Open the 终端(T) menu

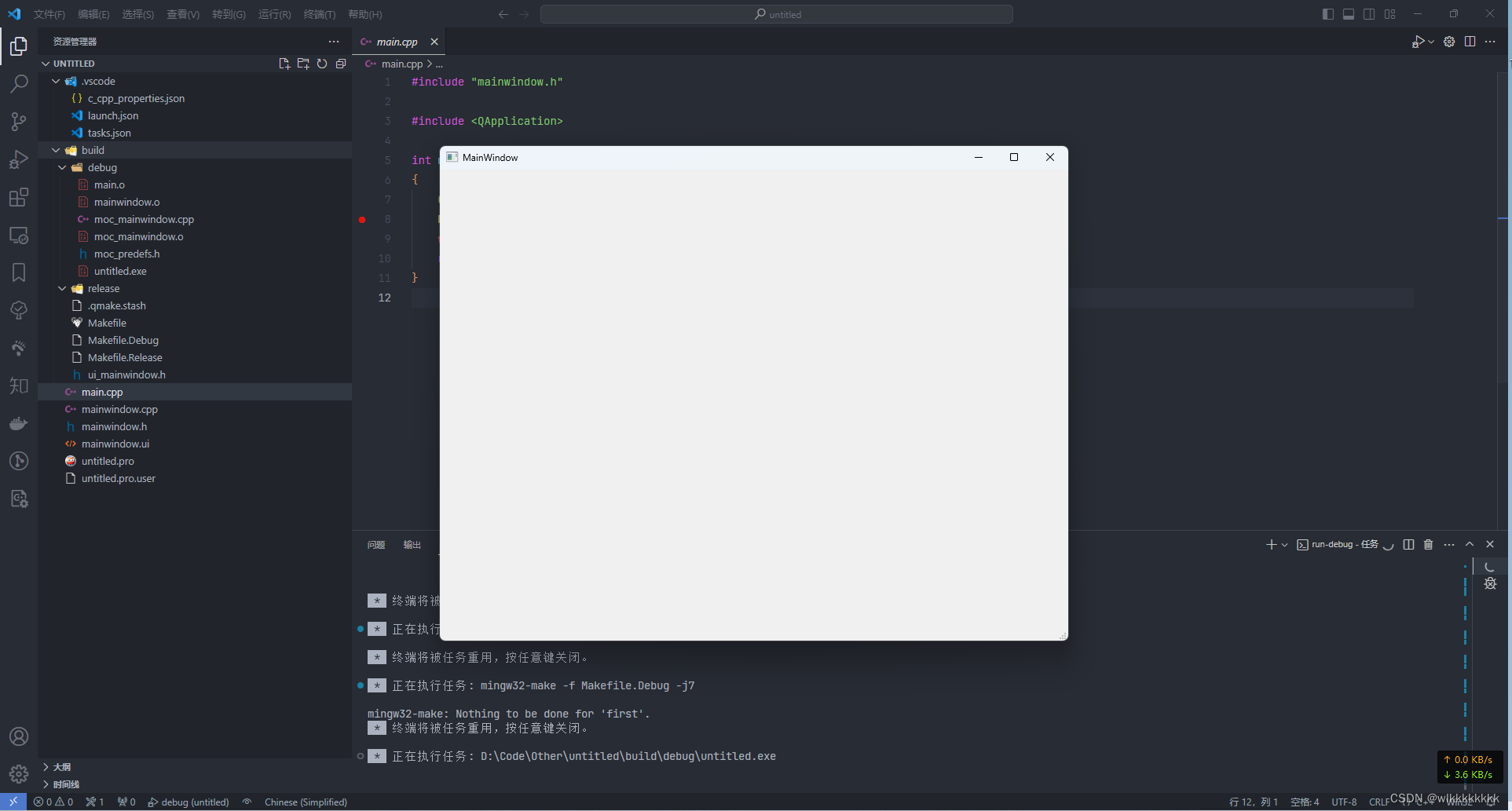[x=320, y=14]
